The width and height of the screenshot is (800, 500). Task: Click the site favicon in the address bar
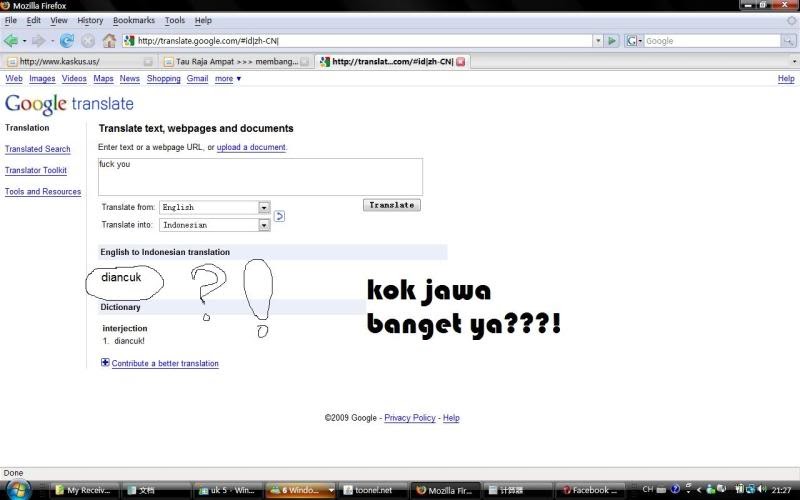tap(130, 41)
